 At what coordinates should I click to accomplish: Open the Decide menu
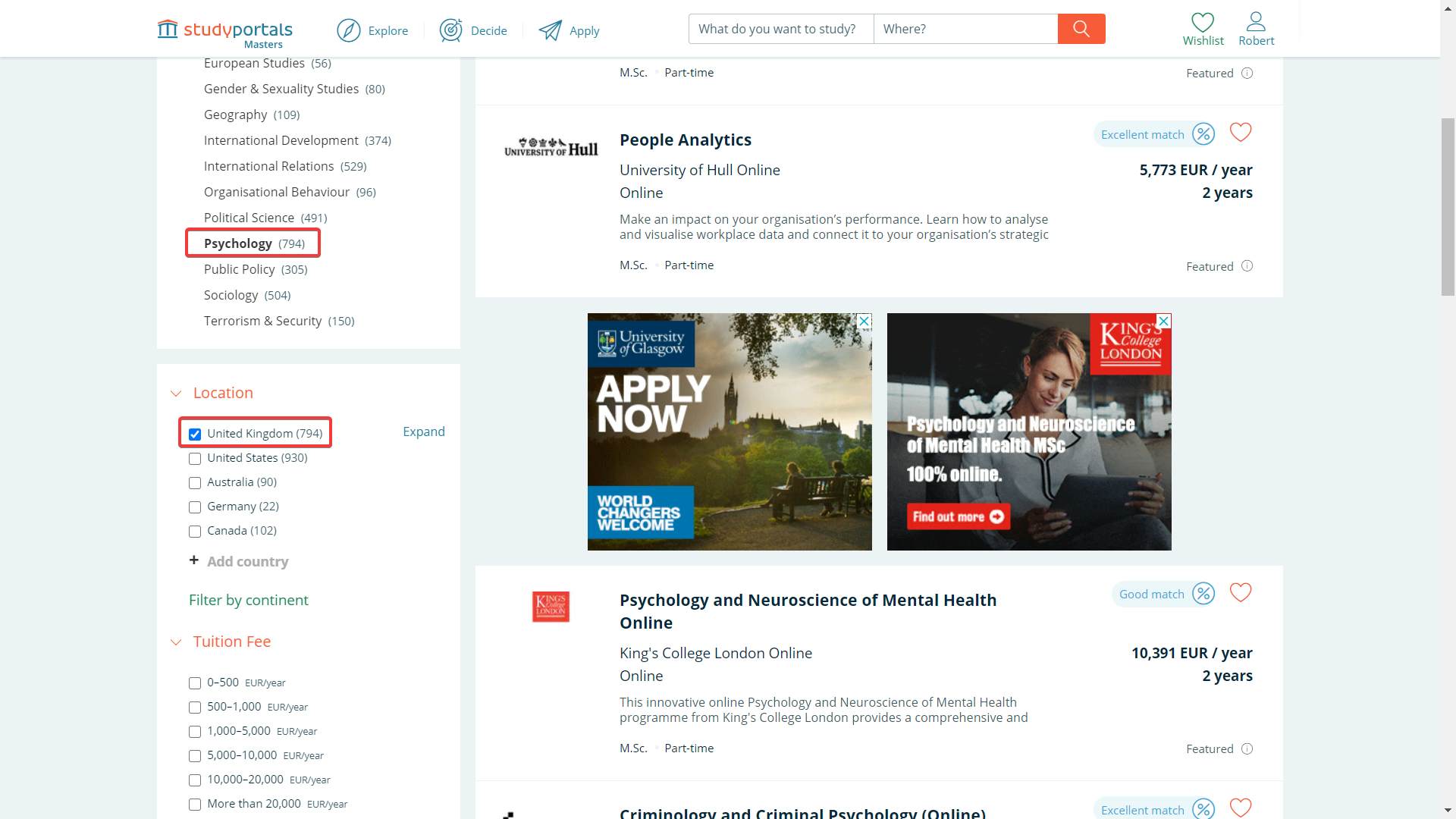click(489, 30)
